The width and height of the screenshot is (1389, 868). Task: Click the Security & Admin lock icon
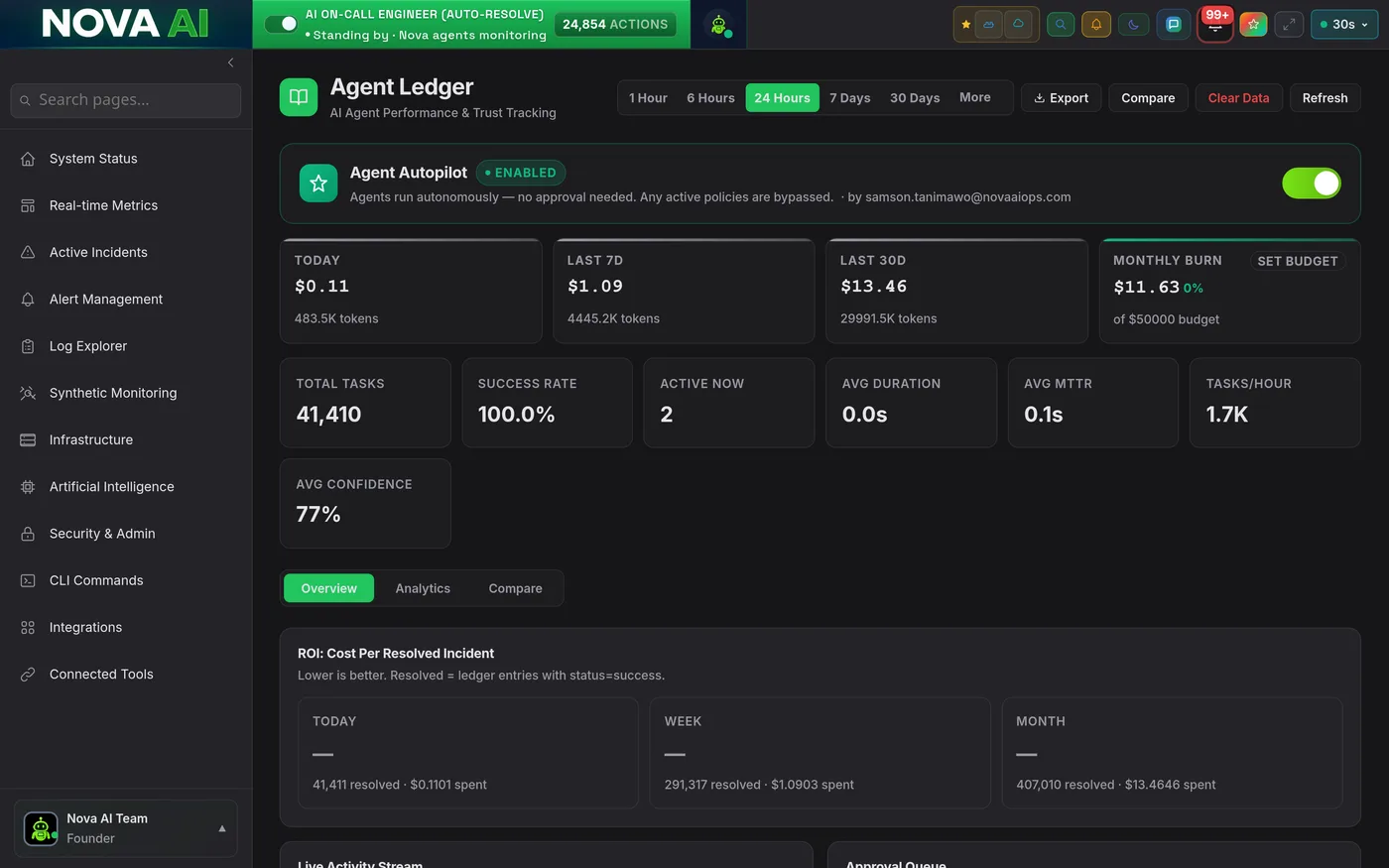[x=28, y=534]
